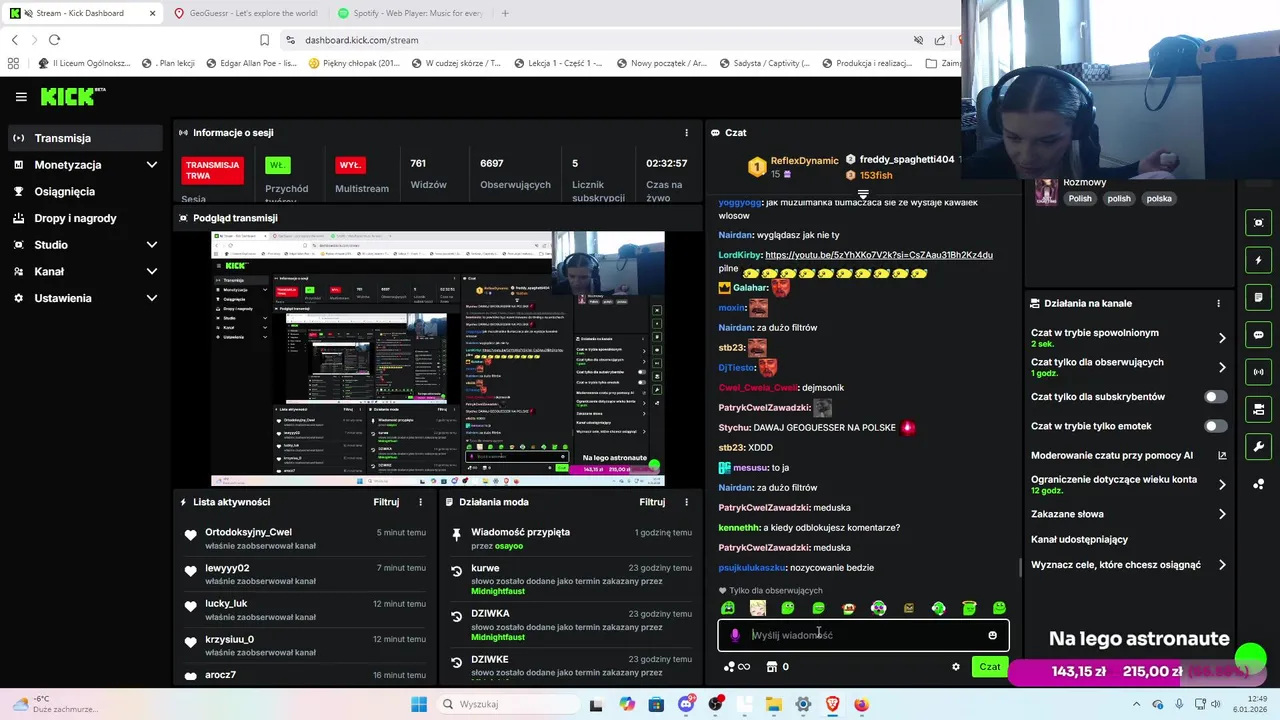Click lucky_luk in activity list
The height and width of the screenshot is (720, 1280).
click(226, 603)
